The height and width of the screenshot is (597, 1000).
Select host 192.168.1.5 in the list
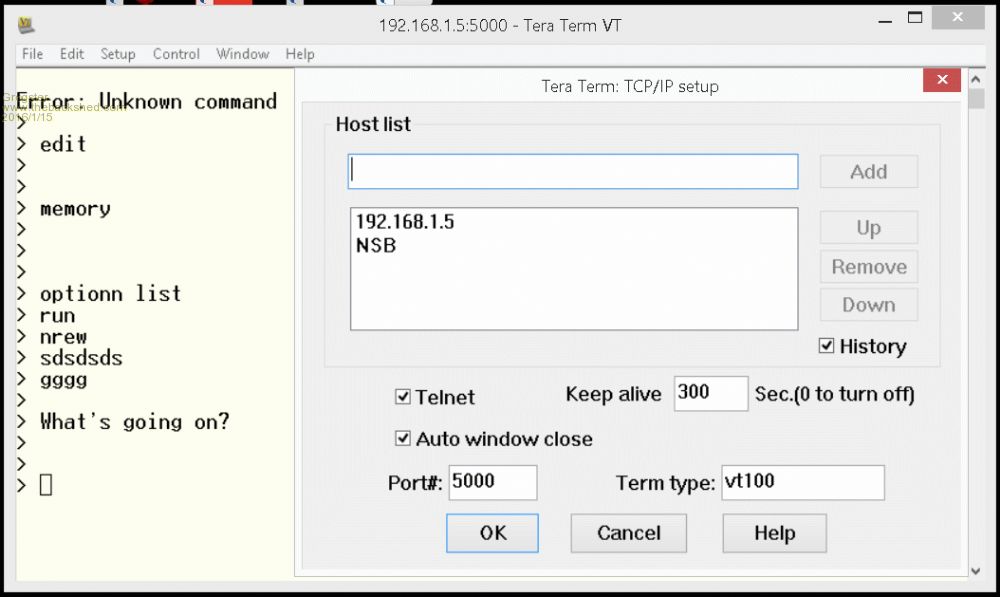tap(405, 222)
